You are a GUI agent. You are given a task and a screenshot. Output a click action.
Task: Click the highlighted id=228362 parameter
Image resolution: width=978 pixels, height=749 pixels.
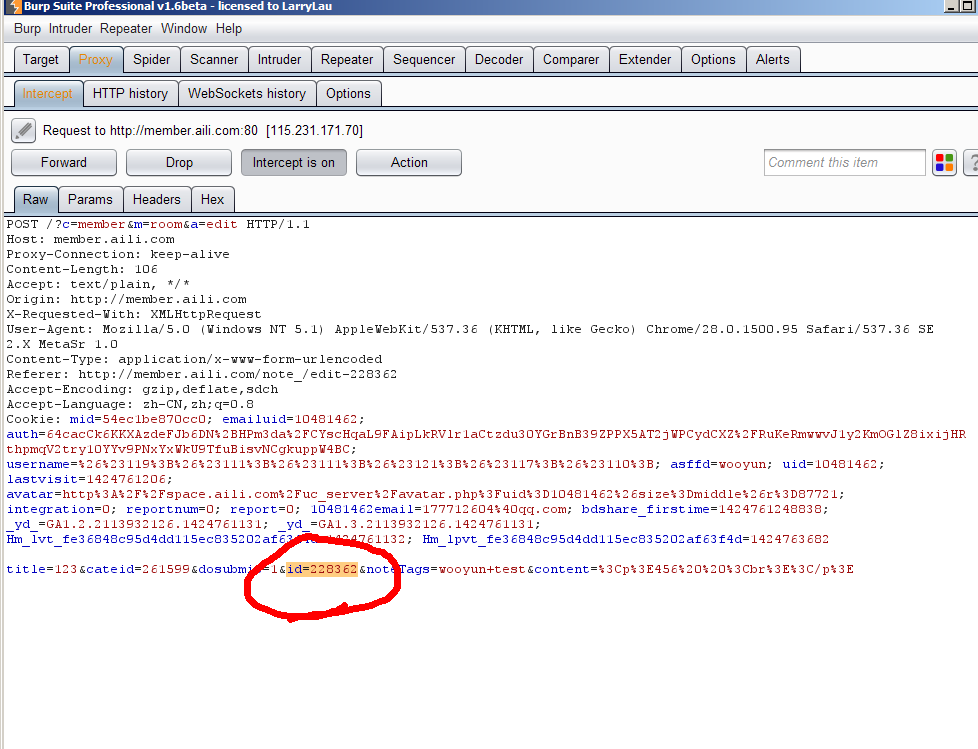point(322,569)
